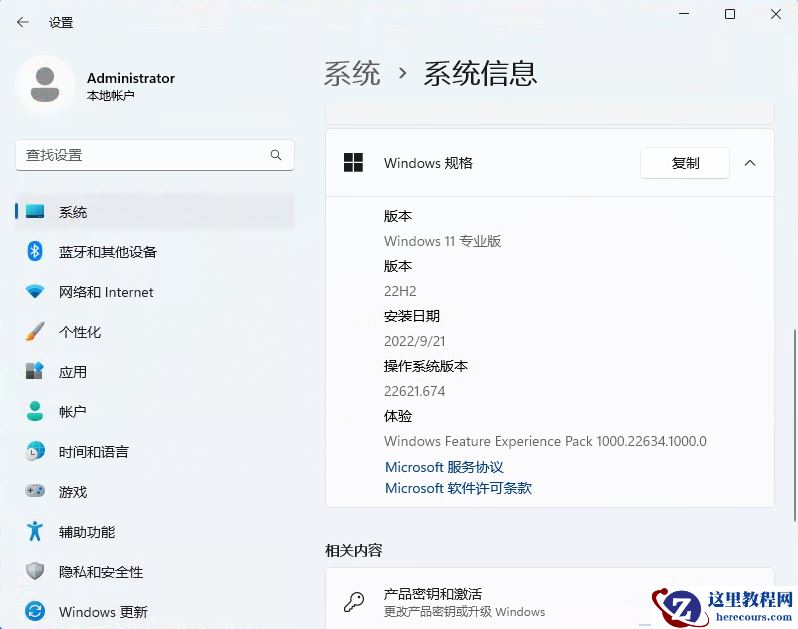This screenshot has height=629, width=798.
Task: Select the 22H2 version value
Action: tap(400, 291)
